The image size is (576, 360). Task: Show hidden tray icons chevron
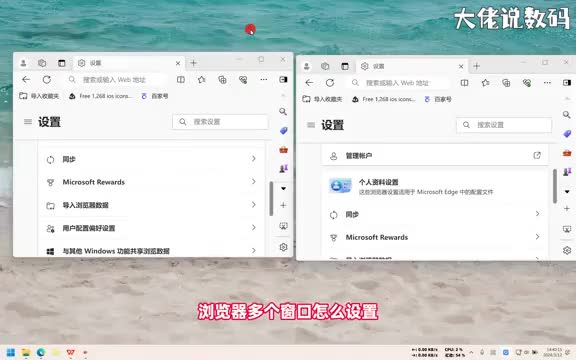point(471,353)
